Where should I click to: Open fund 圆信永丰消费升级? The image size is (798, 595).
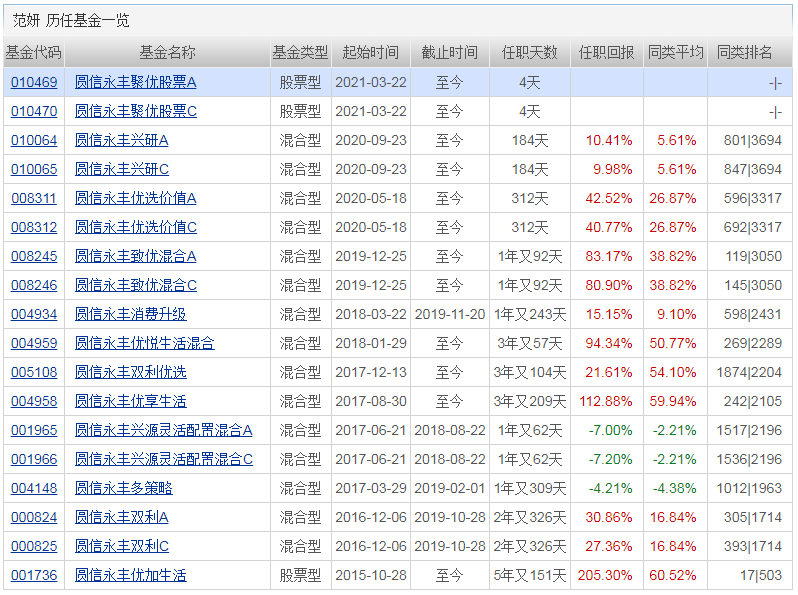[131, 315]
